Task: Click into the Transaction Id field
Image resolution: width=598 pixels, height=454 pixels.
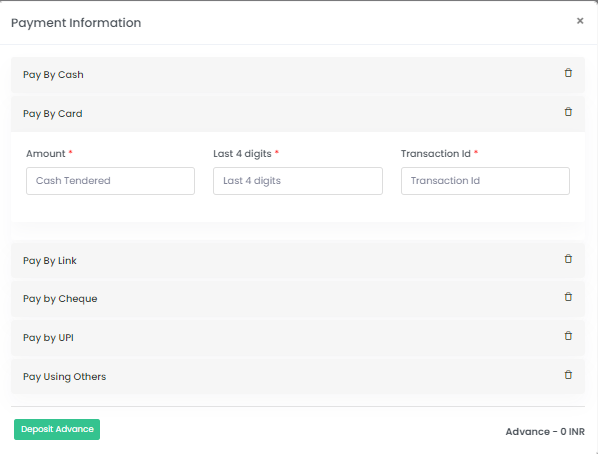Action: (485, 181)
